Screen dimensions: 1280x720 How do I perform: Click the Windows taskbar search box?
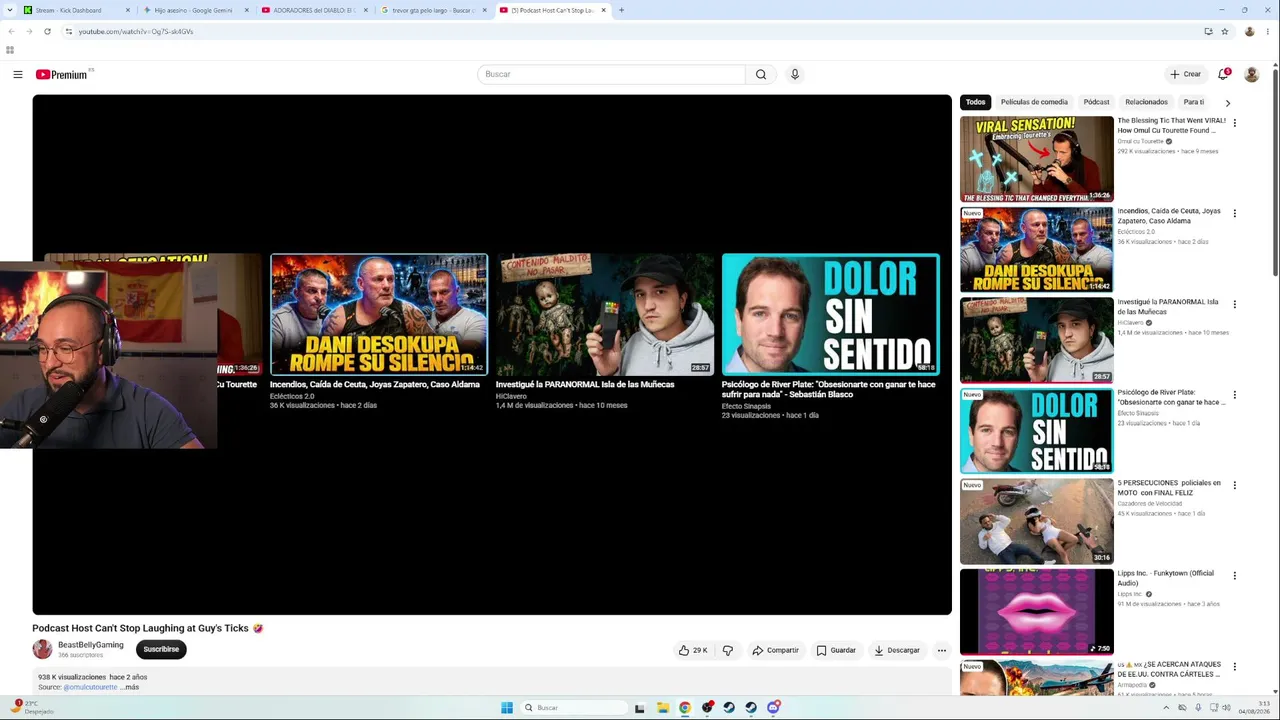576,708
